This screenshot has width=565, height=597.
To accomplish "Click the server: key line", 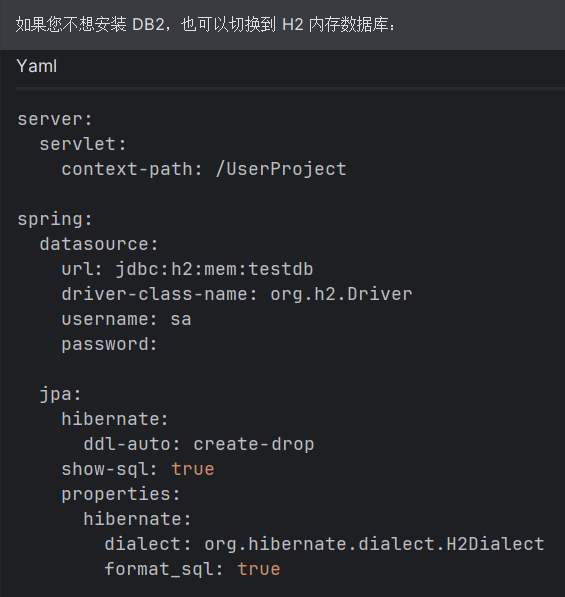I will click(55, 119).
